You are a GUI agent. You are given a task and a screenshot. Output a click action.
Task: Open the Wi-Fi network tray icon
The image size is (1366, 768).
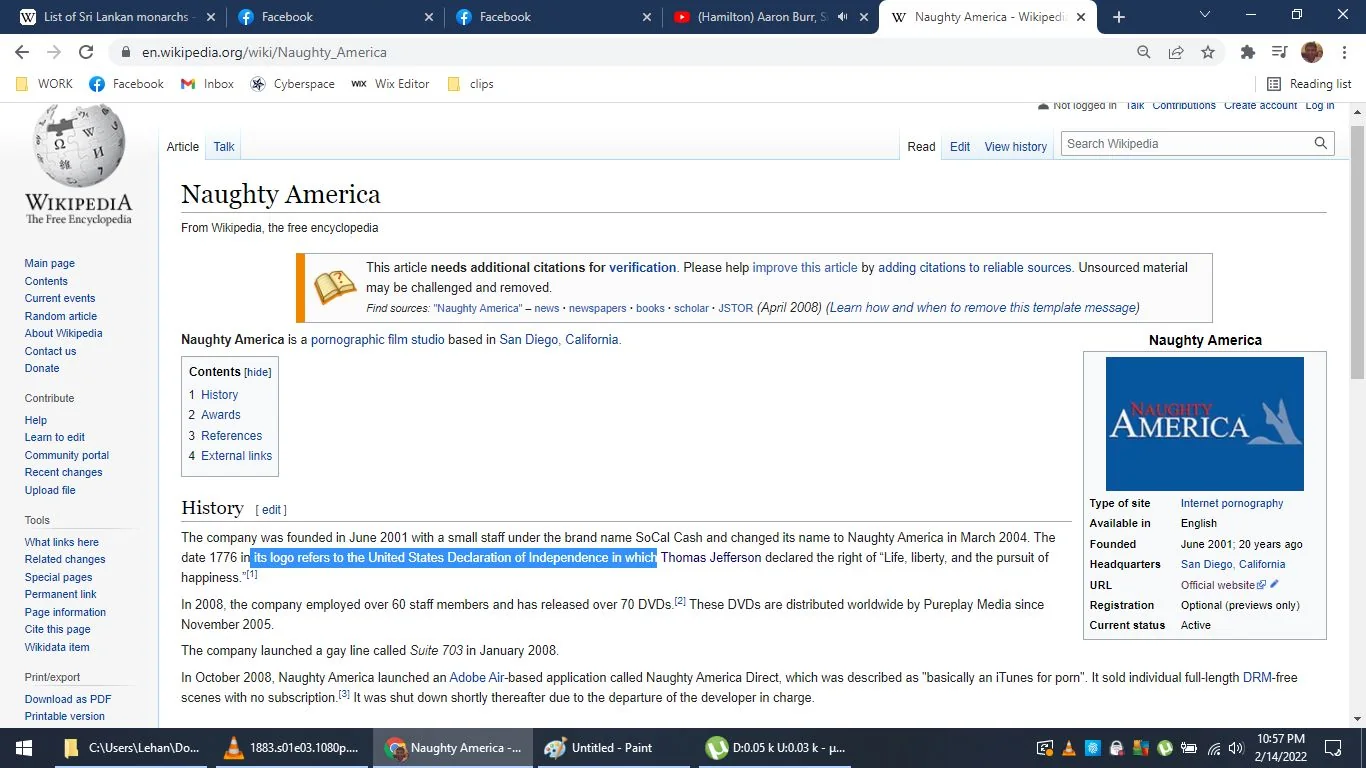point(1214,748)
